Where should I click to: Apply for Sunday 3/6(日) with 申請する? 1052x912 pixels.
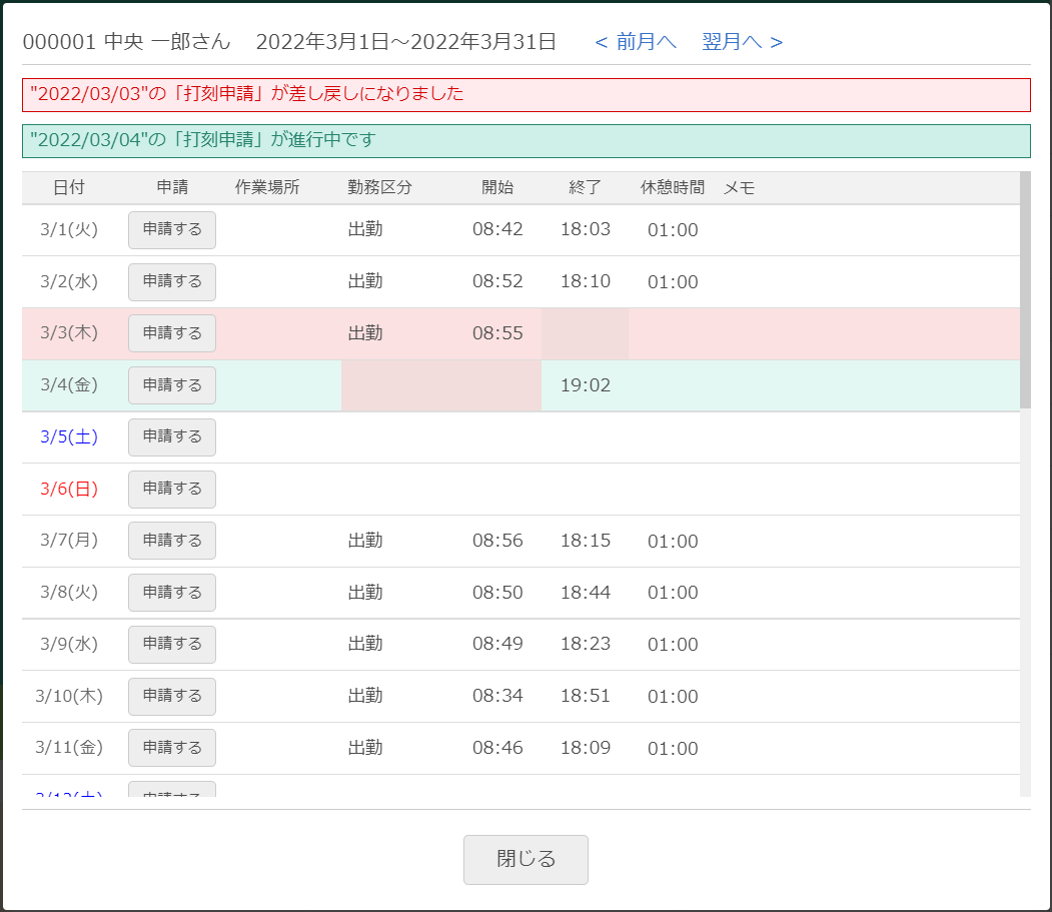pyautogui.click(x=172, y=489)
